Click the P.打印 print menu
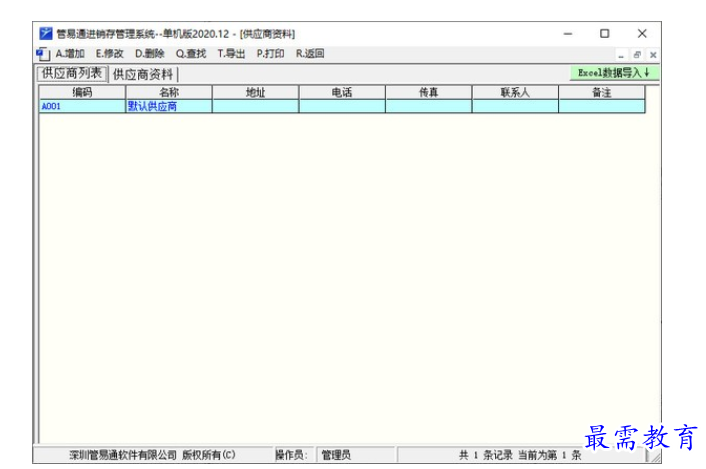Screen dimensions: 706x469 point(270,54)
